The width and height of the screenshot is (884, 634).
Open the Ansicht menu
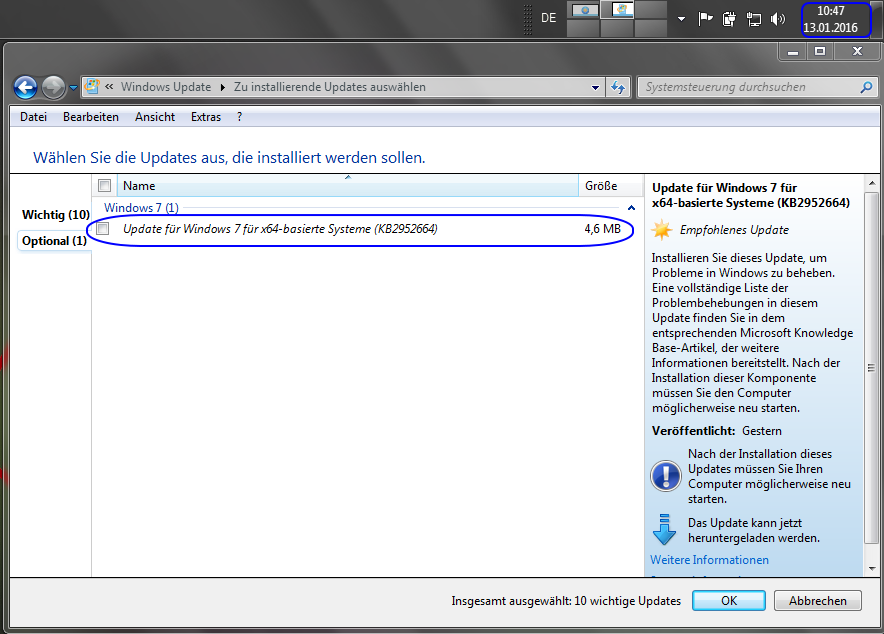tap(155, 117)
